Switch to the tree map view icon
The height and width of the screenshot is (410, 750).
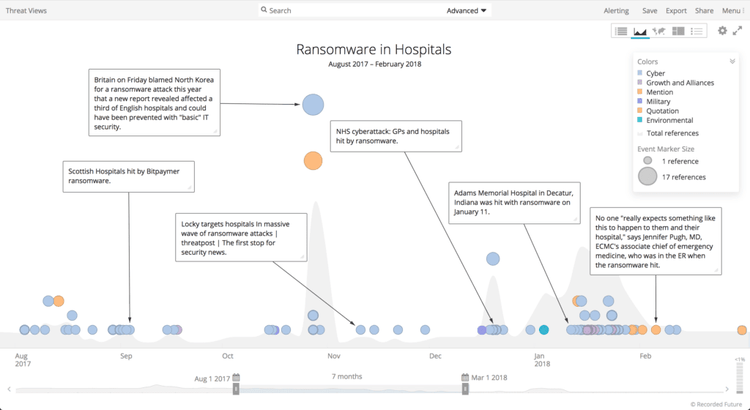pos(678,31)
